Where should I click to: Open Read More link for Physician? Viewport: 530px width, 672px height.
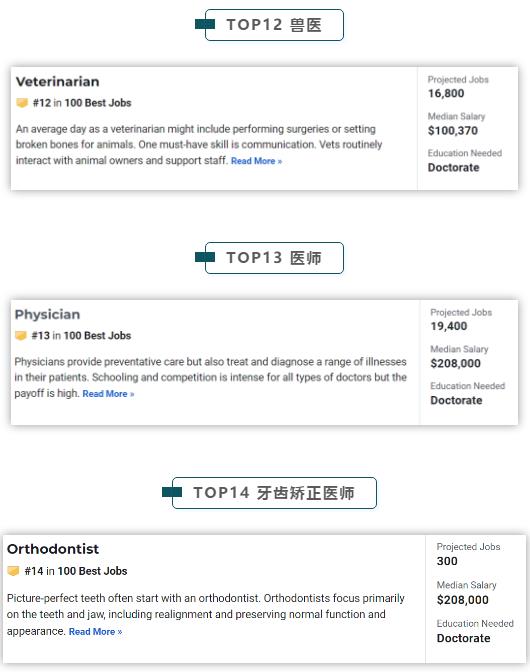[x=108, y=394]
